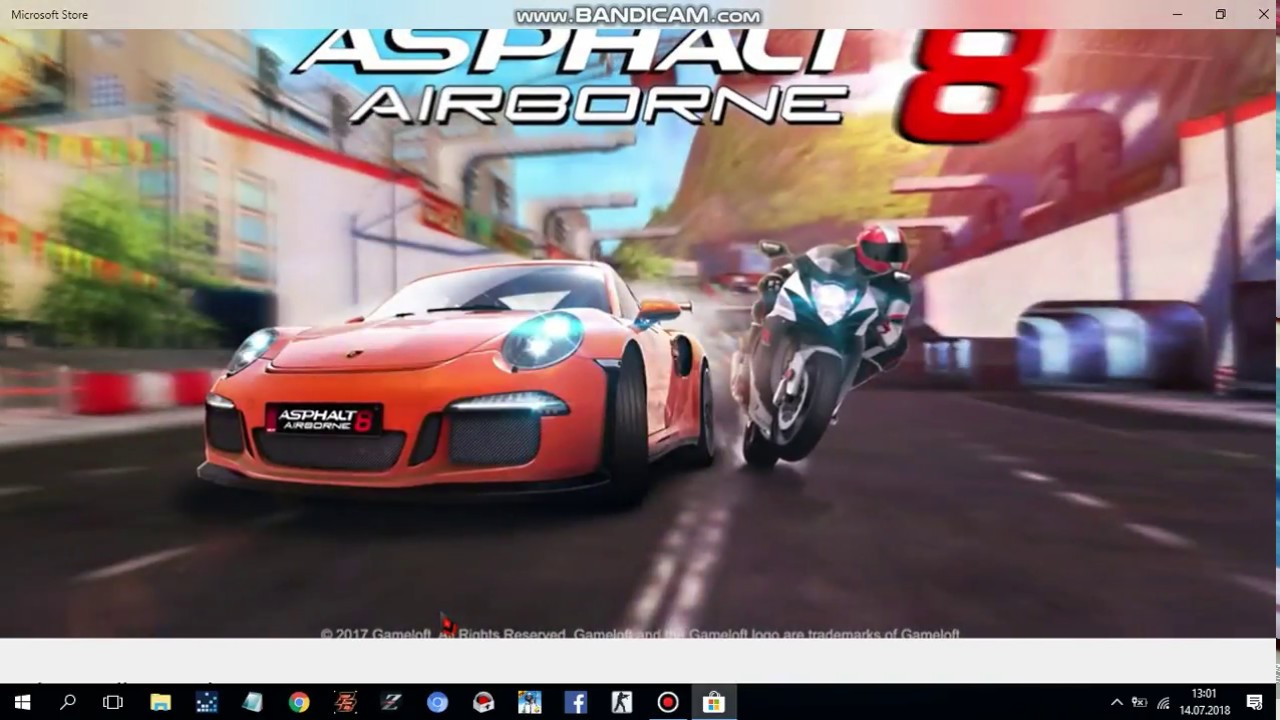
Task: Open taskbar search magnifier
Action: tap(68, 703)
